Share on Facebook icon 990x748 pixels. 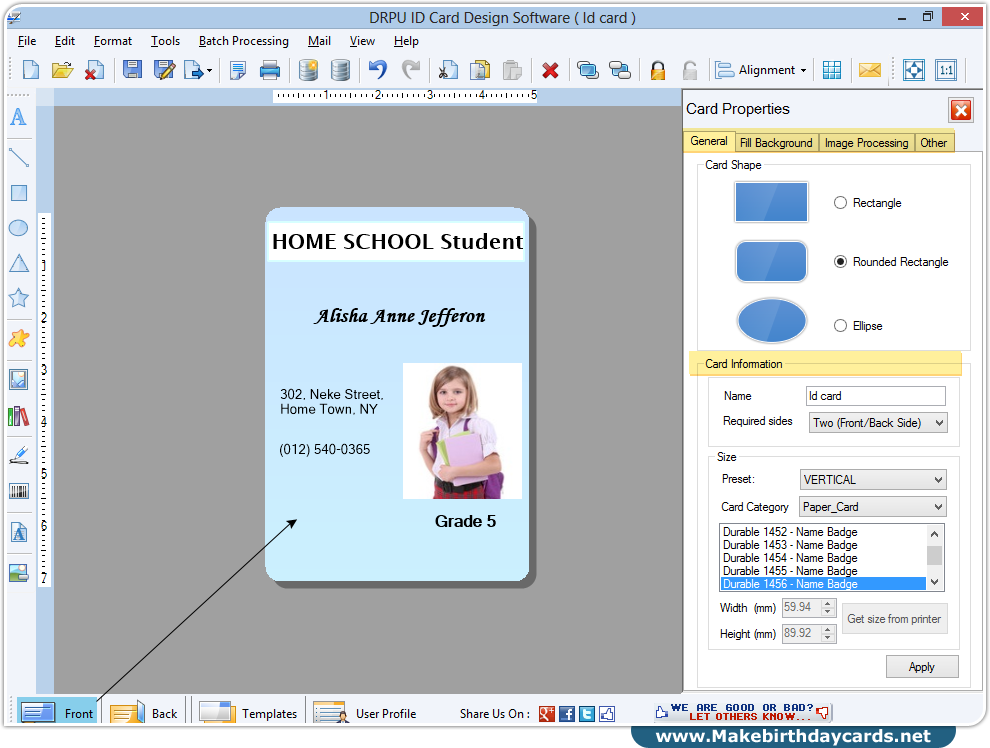coord(567,714)
